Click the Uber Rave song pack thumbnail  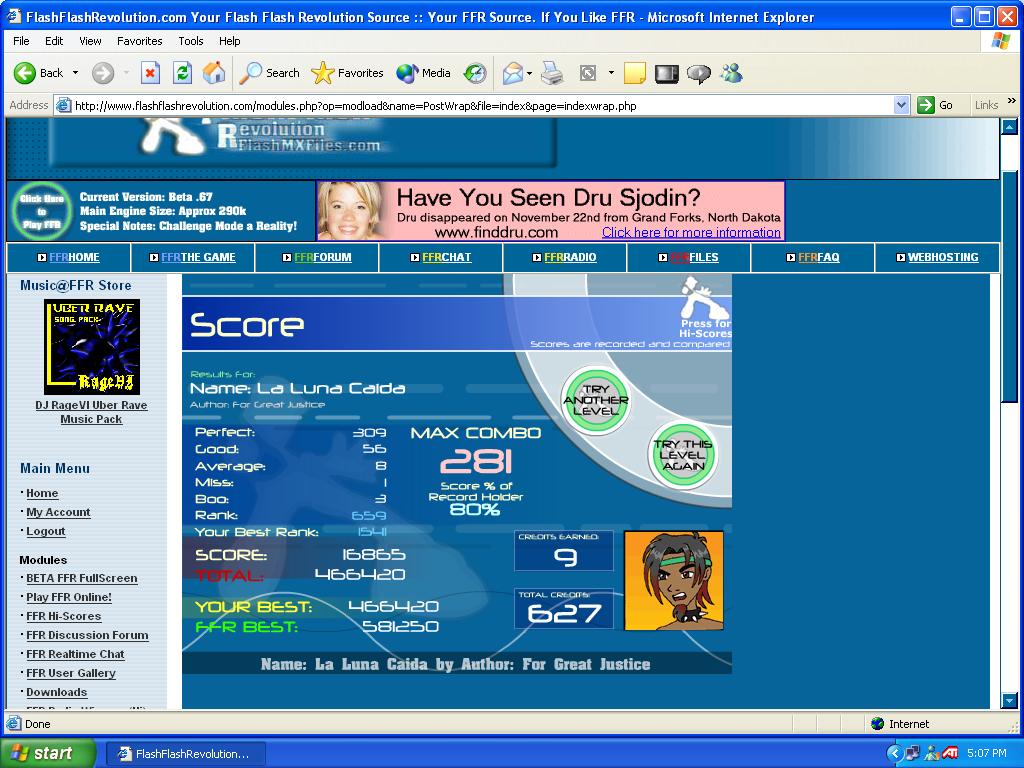tap(91, 347)
